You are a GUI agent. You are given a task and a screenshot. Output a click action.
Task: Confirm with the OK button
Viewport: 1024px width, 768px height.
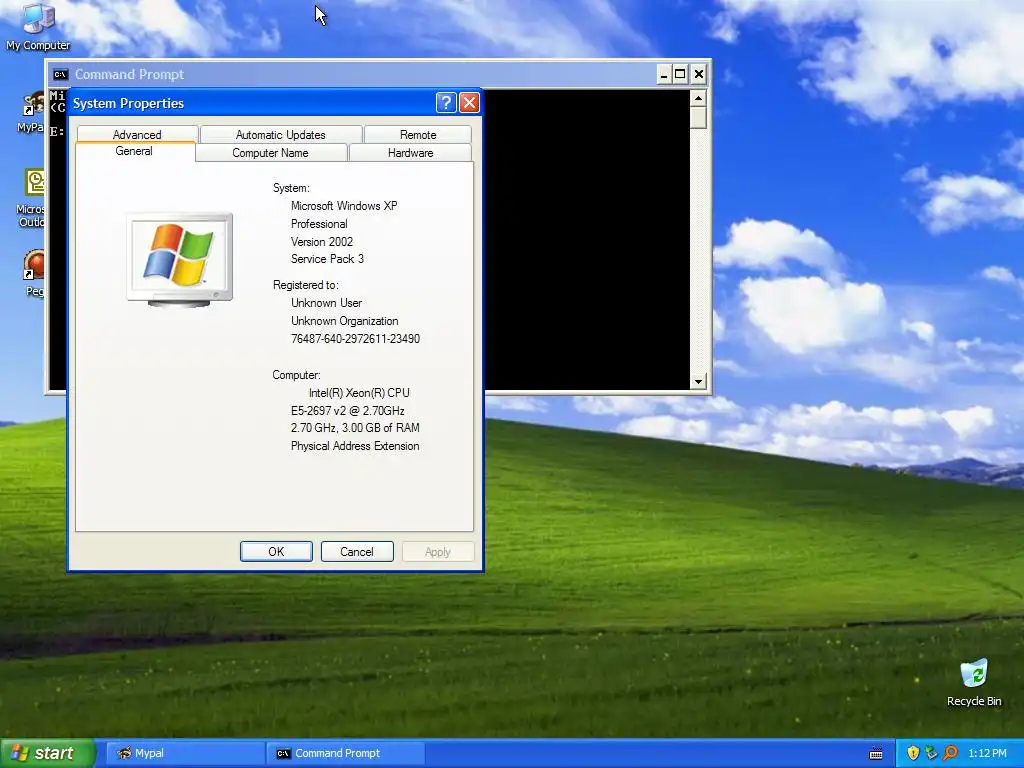pyautogui.click(x=276, y=551)
